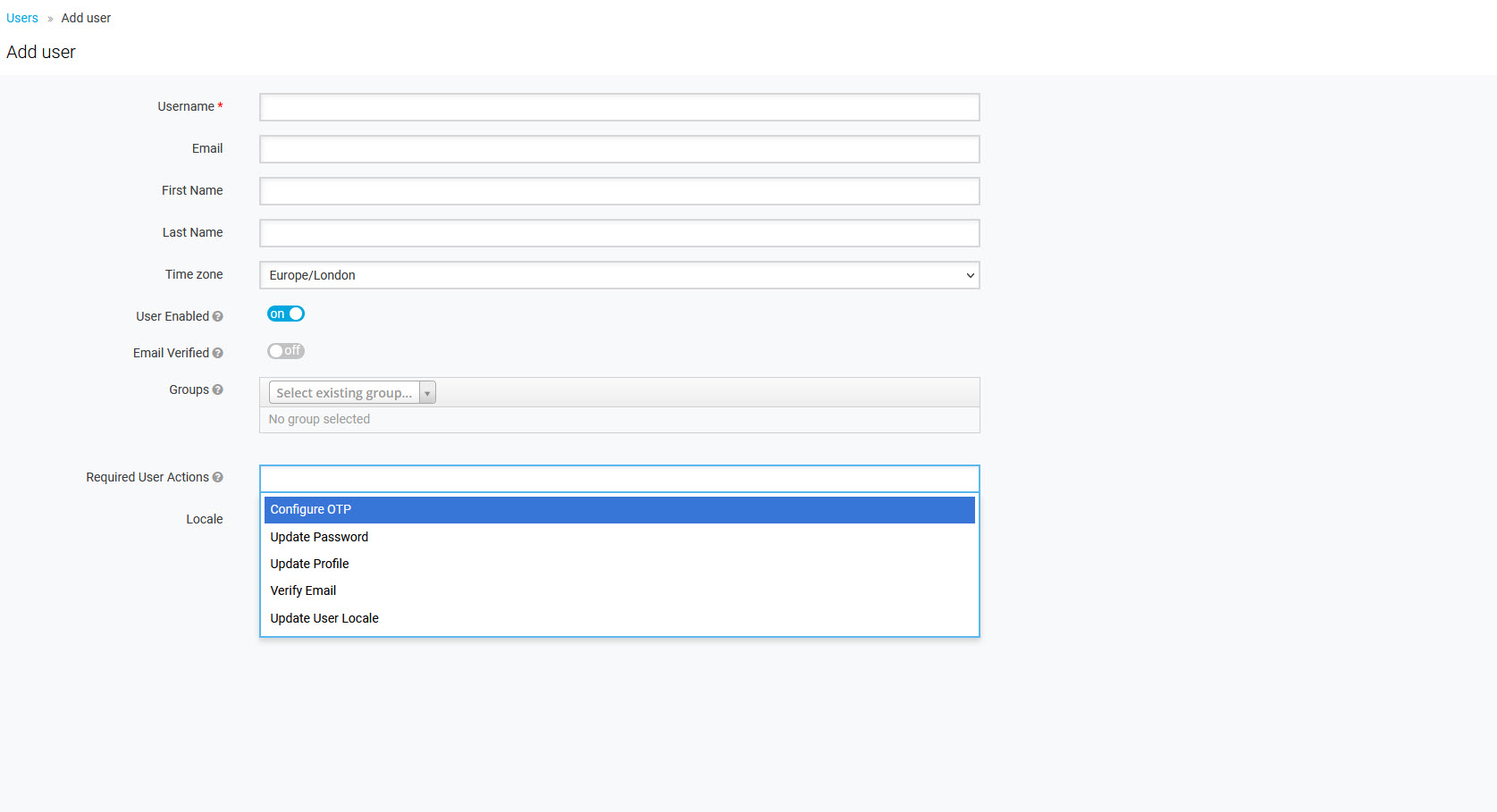
Task: Click help icon beside Email Verified label
Action: 217,354
